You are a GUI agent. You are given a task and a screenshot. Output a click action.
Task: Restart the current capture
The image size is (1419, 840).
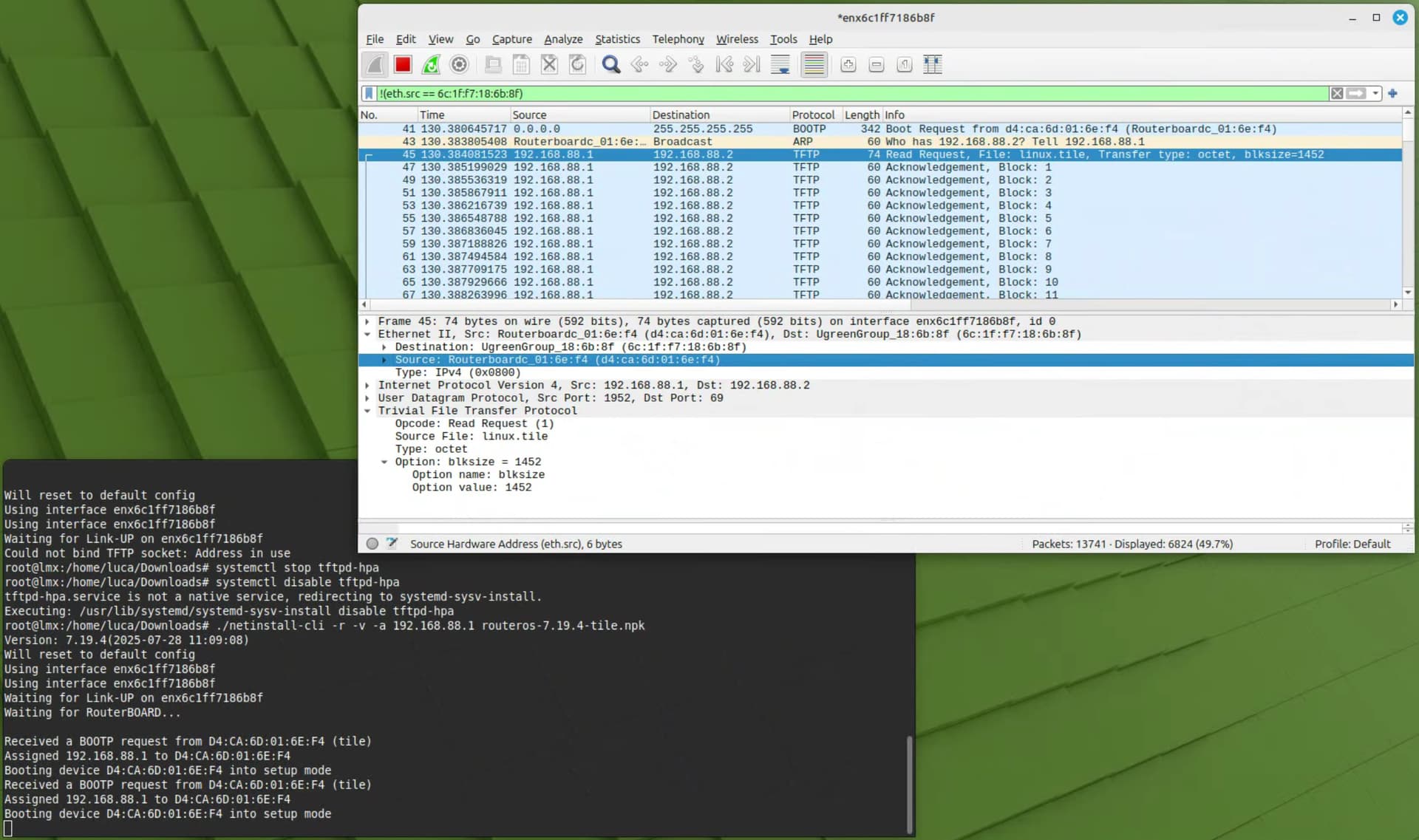click(x=431, y=65)
